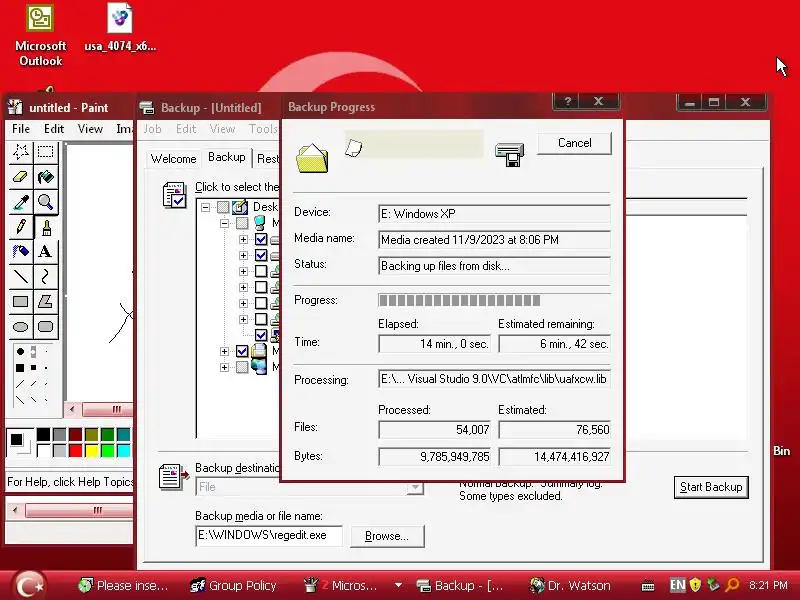The height and width of the screenshot is (600, 800).
Task: Open the Group Policy taskbar button
Action: [x=233, y=585]
